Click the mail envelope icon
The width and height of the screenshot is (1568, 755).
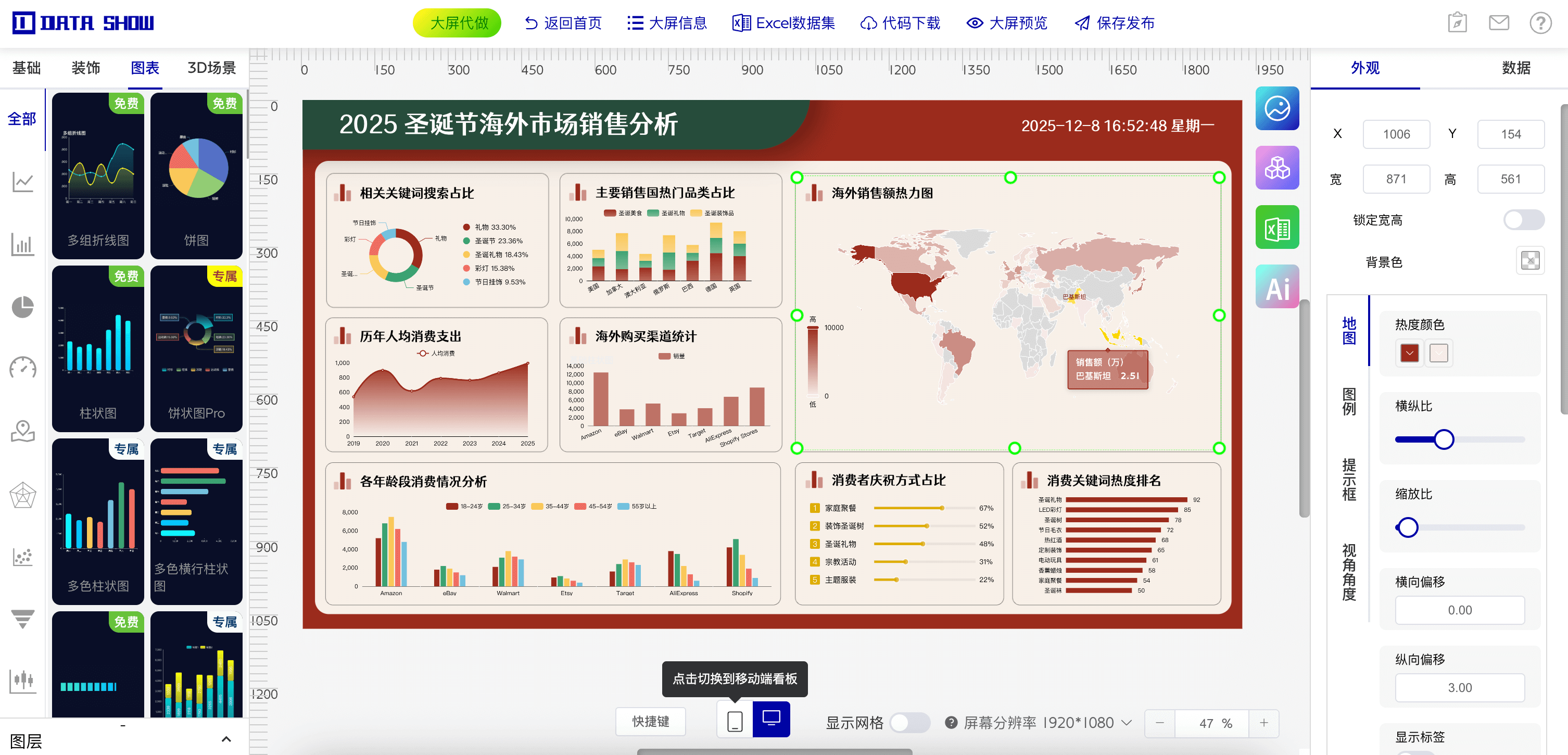pos(1498,23)
